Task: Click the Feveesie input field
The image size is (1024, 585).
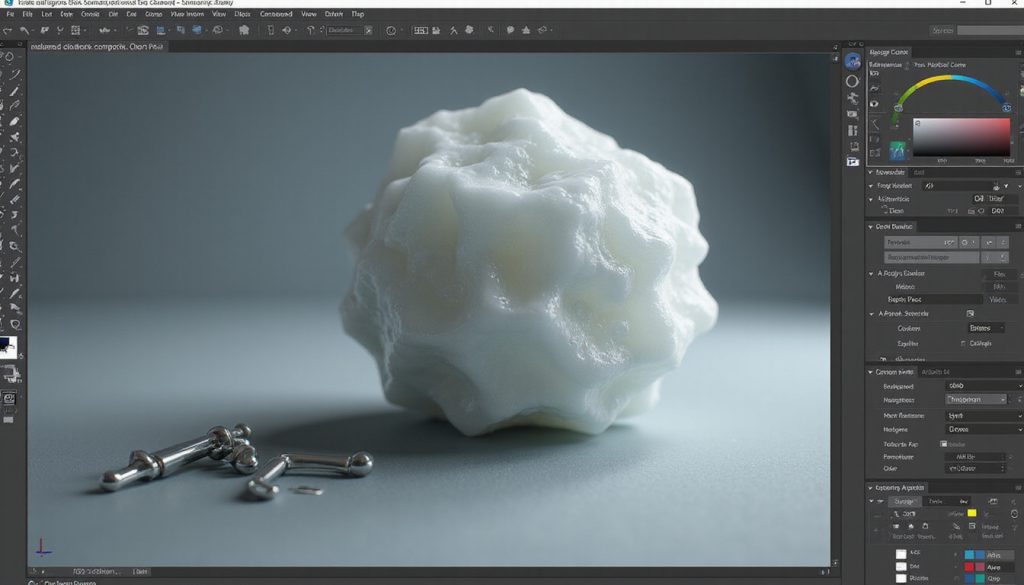Action: coord(921,242)
